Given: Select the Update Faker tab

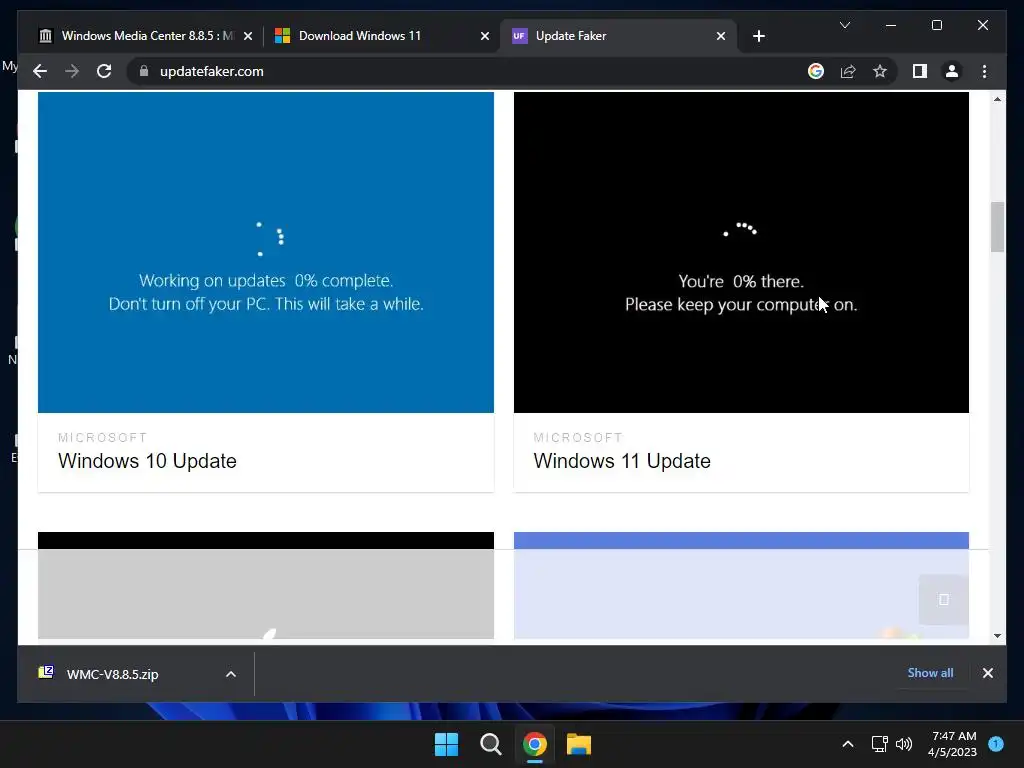Looking at the screenshot, I should tap(618, 36).
